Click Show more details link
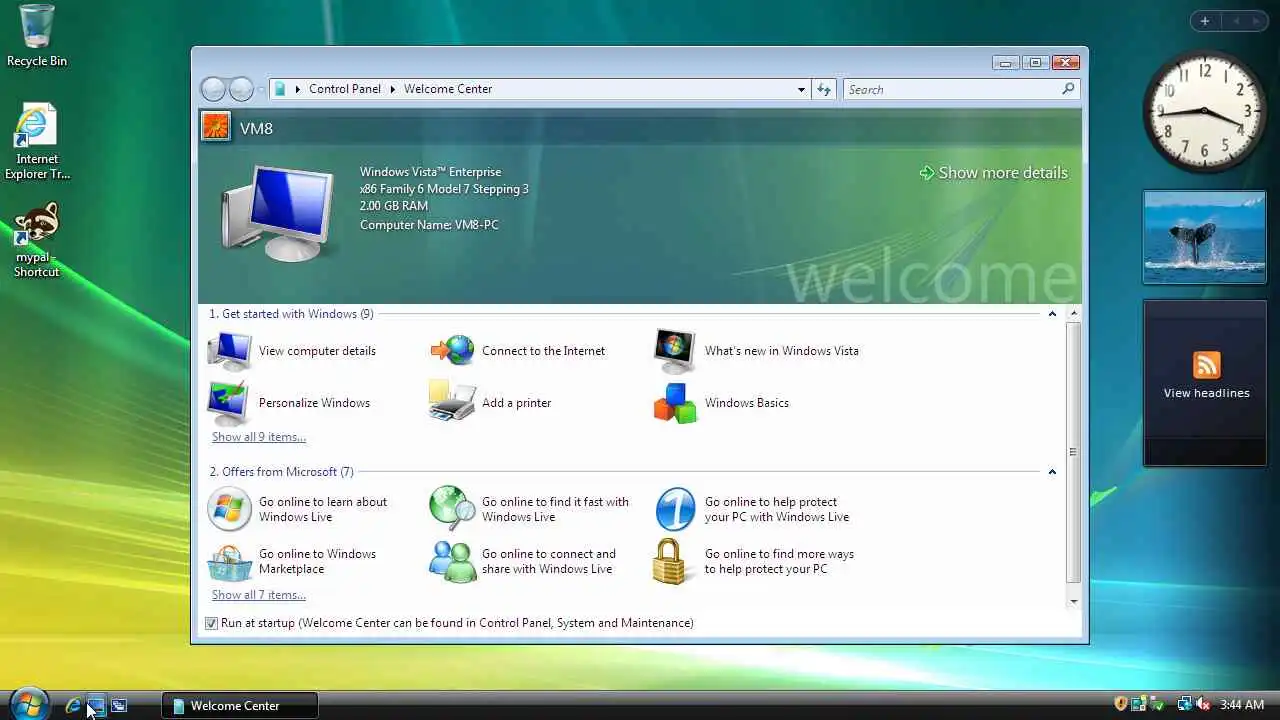The width and height of the screenshot is (1280, 720). point(994,173)
